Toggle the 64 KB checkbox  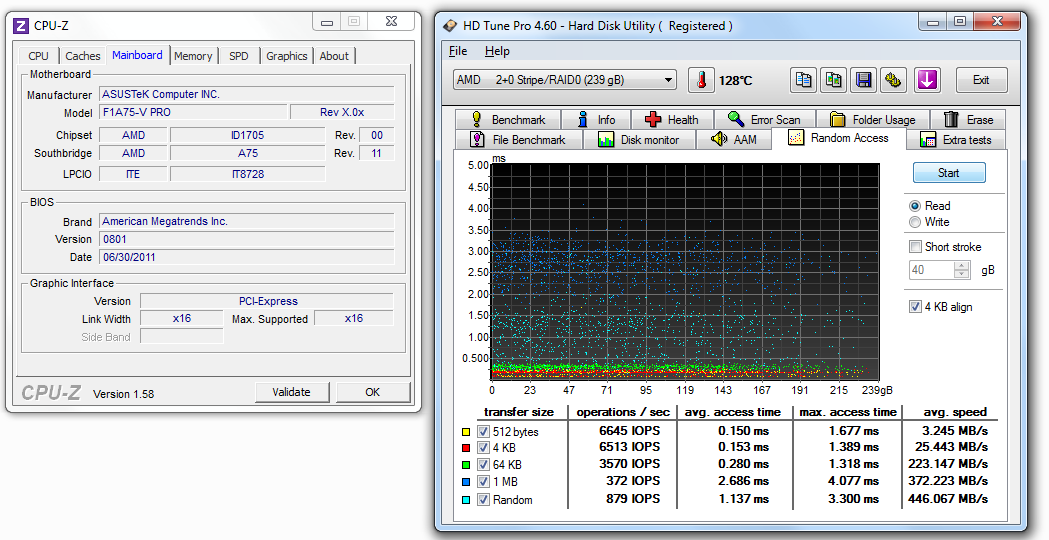[483, 464]
